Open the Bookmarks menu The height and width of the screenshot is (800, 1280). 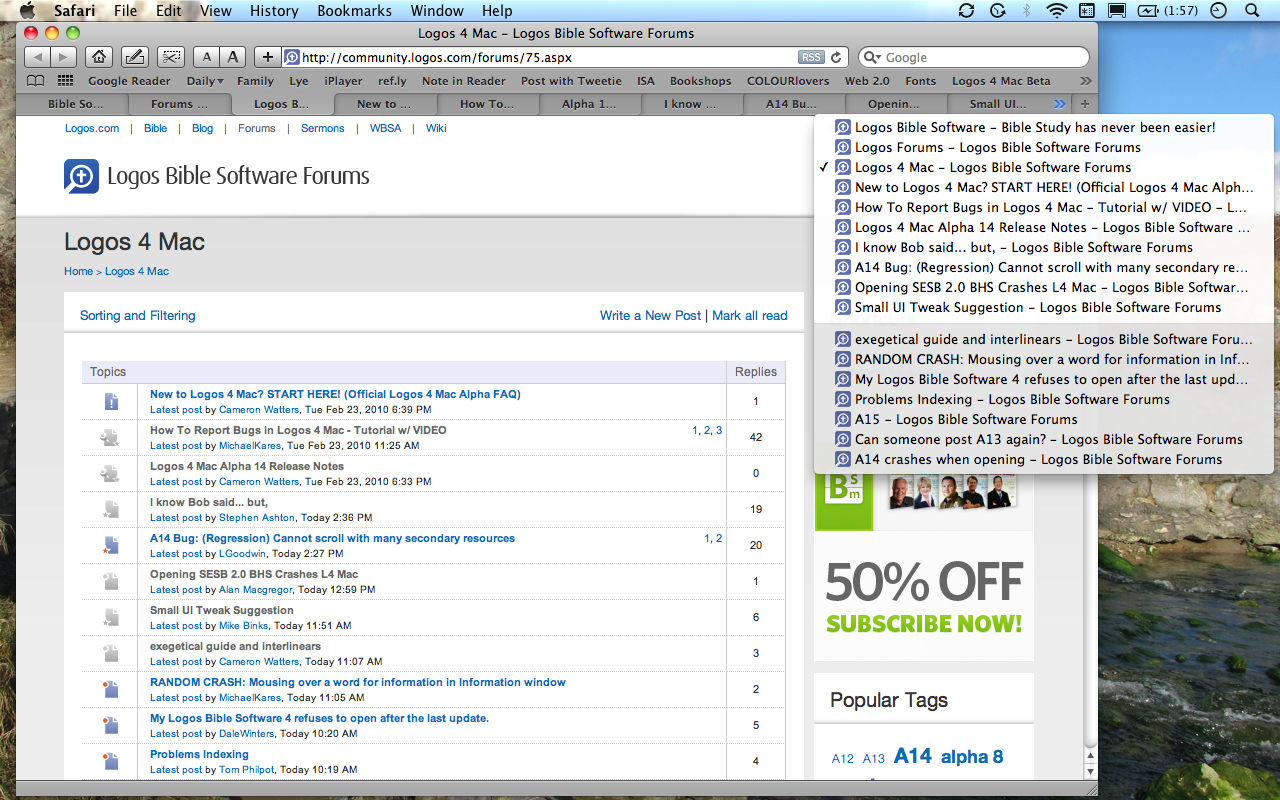355,11
